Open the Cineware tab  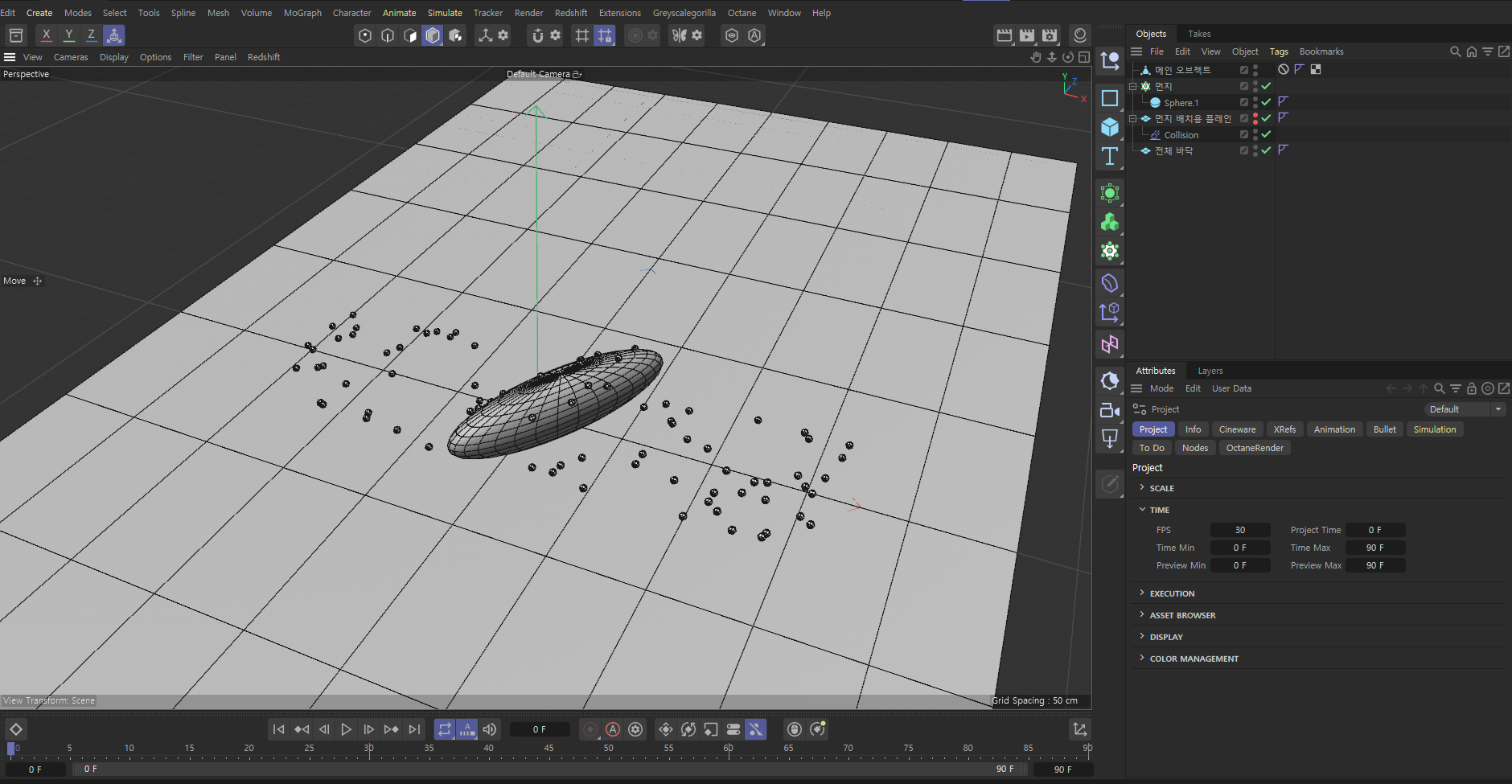coord(1237,429)
